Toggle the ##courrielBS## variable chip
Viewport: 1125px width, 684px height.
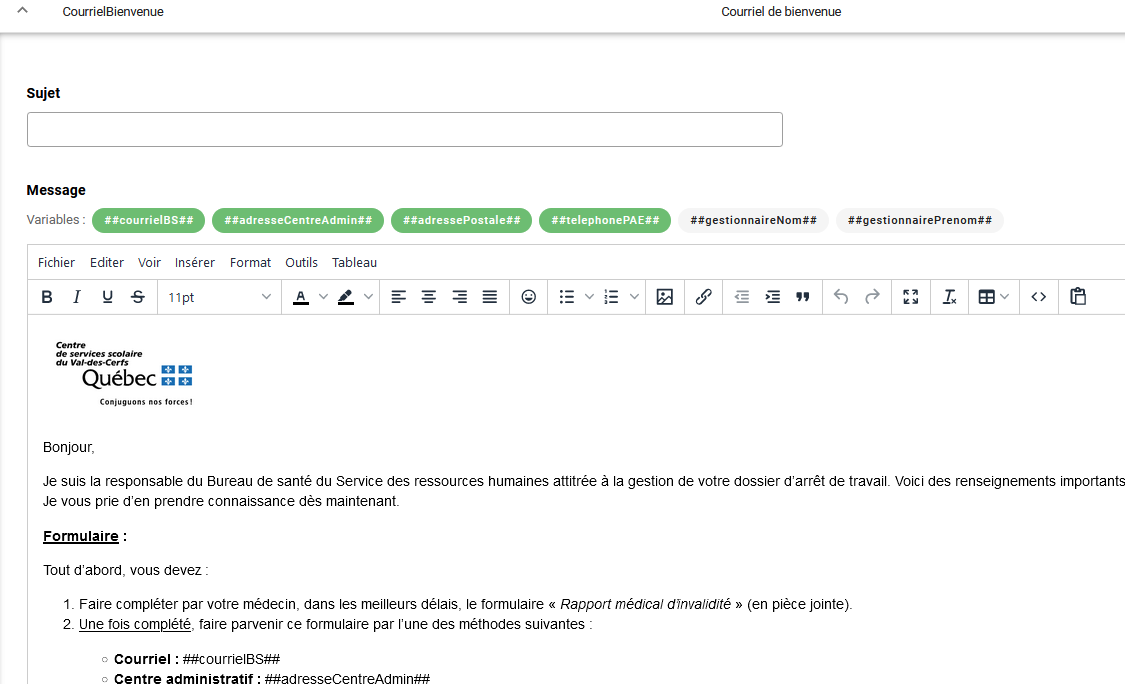[149, 220]
